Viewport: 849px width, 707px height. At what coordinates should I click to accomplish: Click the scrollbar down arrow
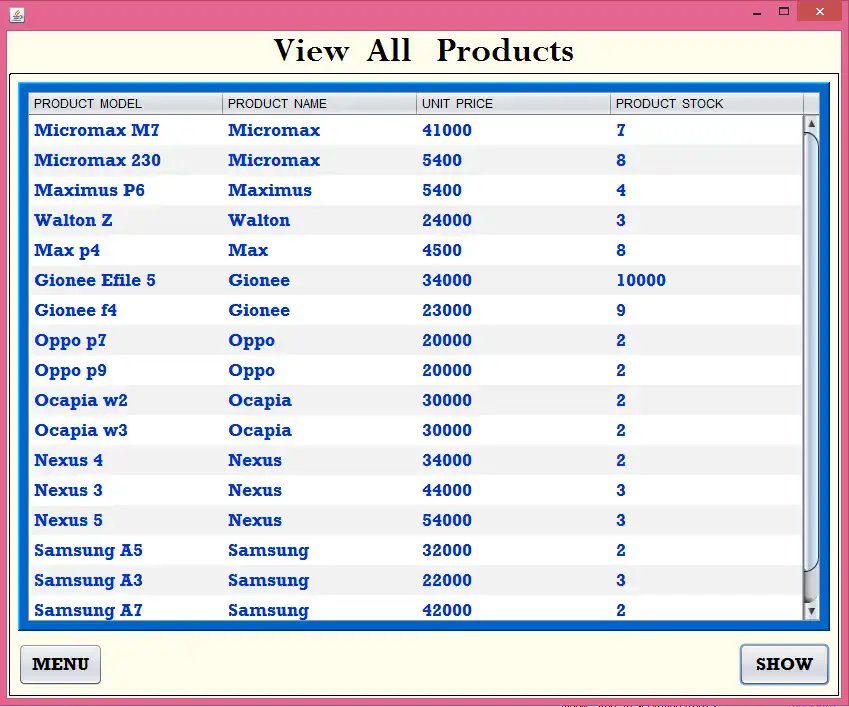pyautogui.click(x=811, y=611)
